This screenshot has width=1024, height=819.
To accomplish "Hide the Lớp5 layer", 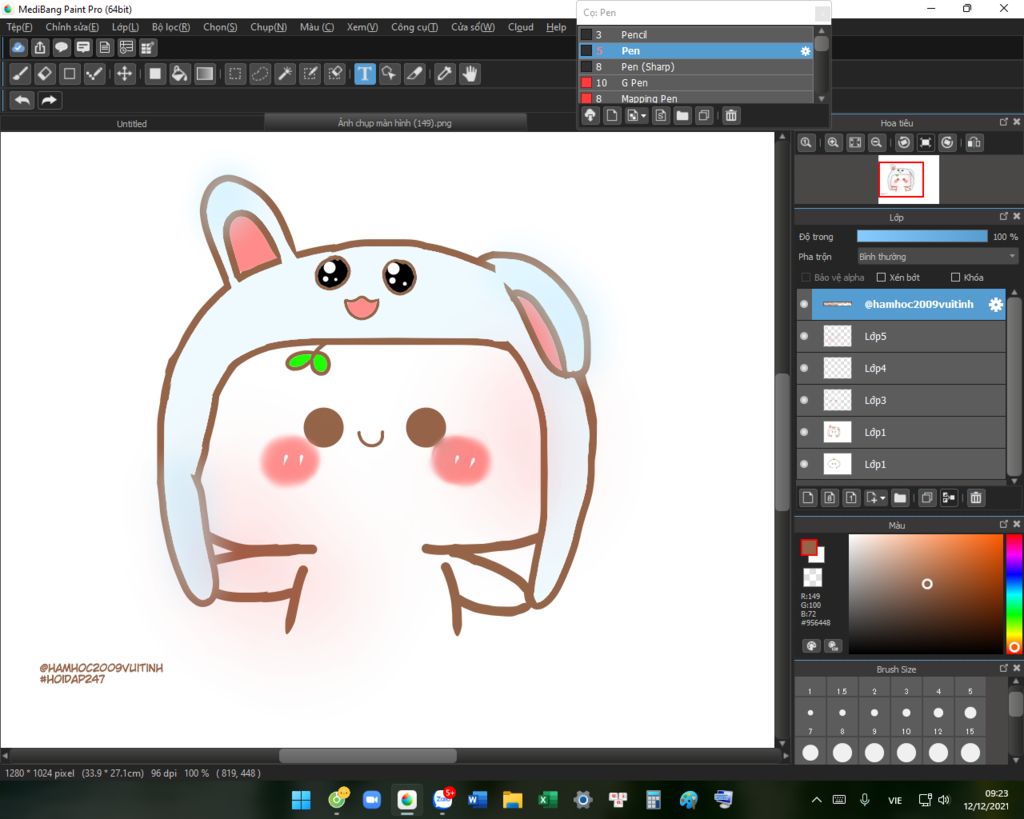I will [x=804, y=336].
